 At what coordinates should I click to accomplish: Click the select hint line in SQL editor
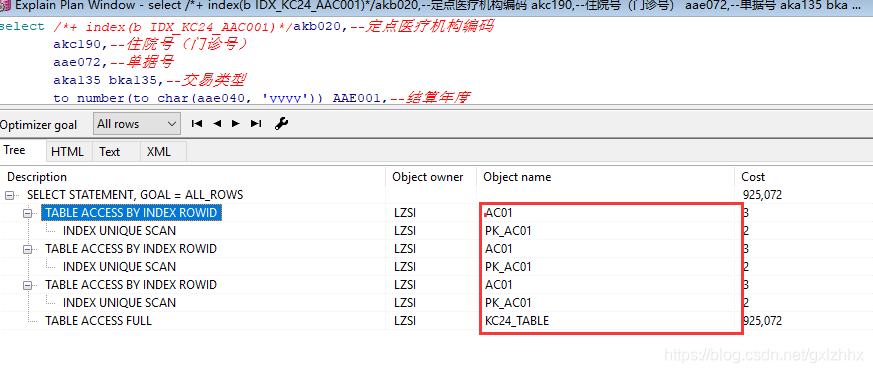[246, 26]
